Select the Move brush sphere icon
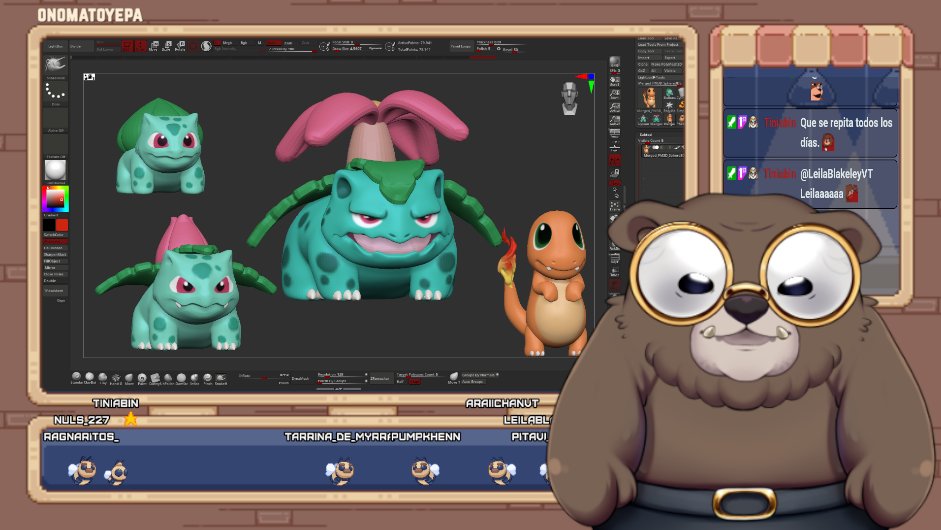This screenshot has height=530, width=941. [129, 378]
